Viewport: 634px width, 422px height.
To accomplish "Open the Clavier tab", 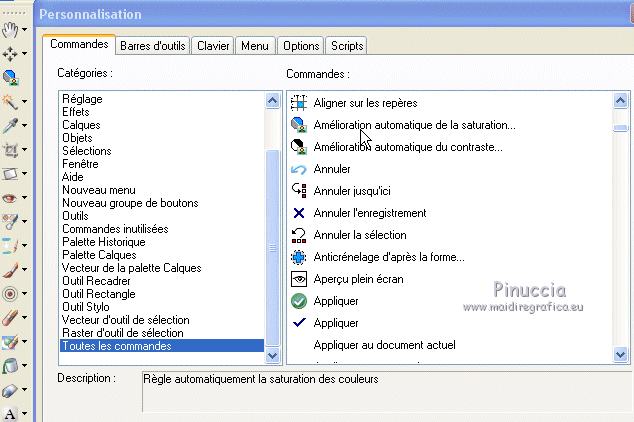I will (214, 46).
